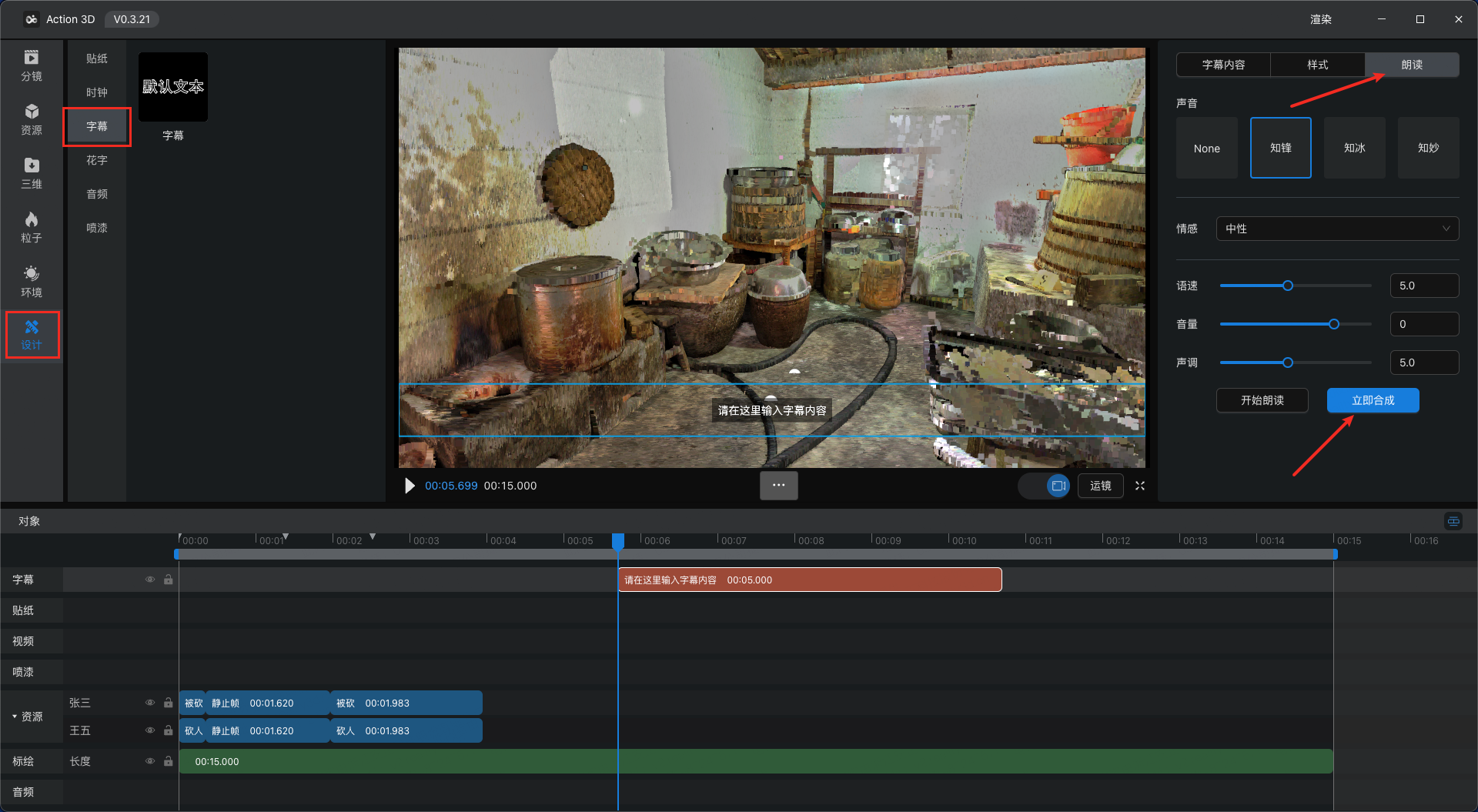This screenshot has width=1478, height=812.
Task: Click the 音频 track label
Action: pos(23,792)
